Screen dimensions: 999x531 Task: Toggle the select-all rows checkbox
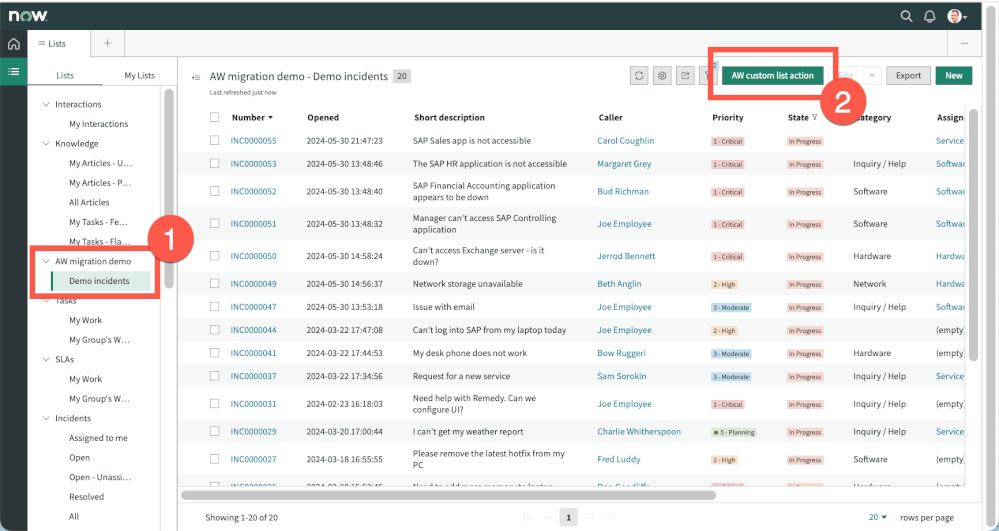point(215,117)
